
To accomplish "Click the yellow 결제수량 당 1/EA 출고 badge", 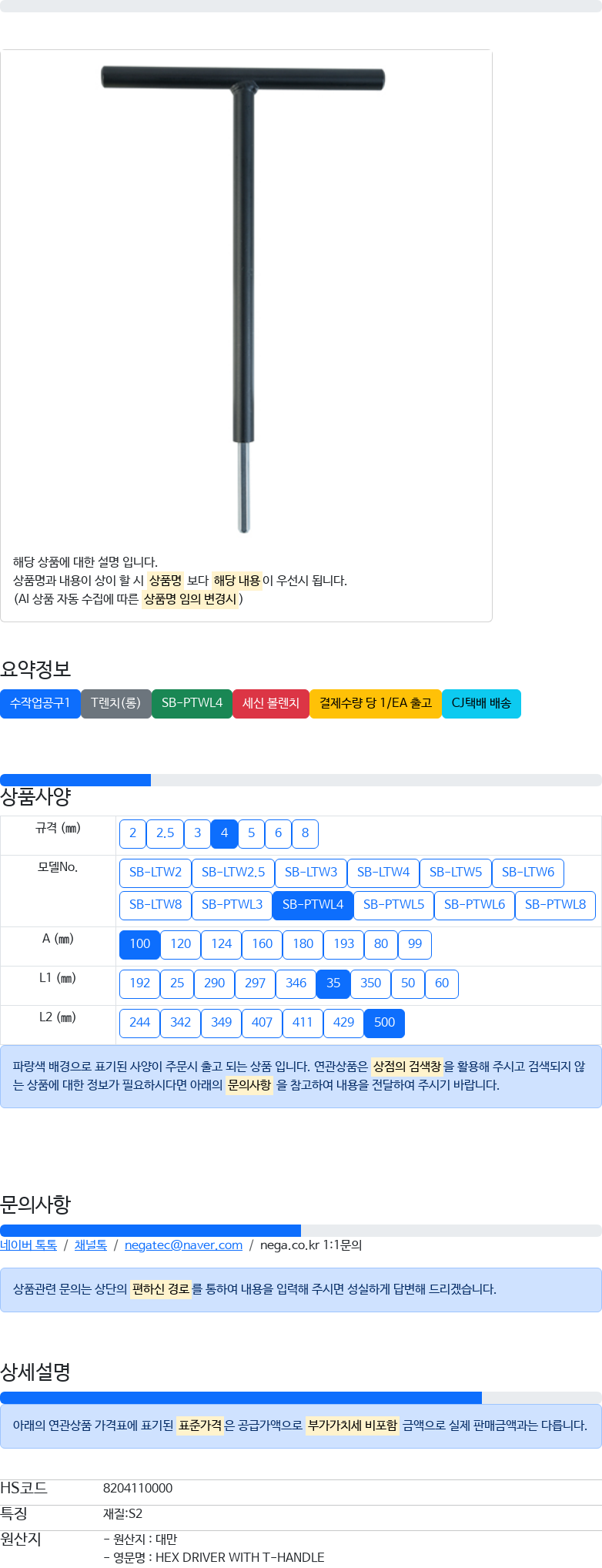I will tap(376, 703).
